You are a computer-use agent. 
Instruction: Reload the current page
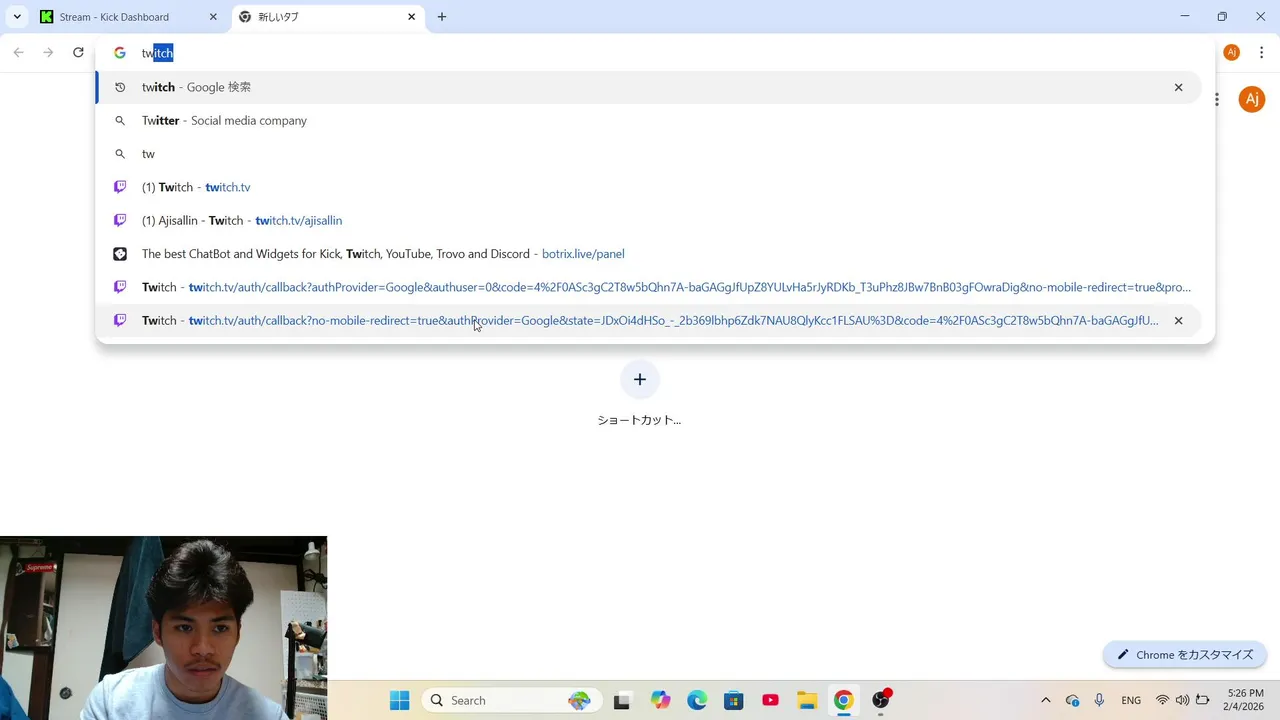coord(78,52)
